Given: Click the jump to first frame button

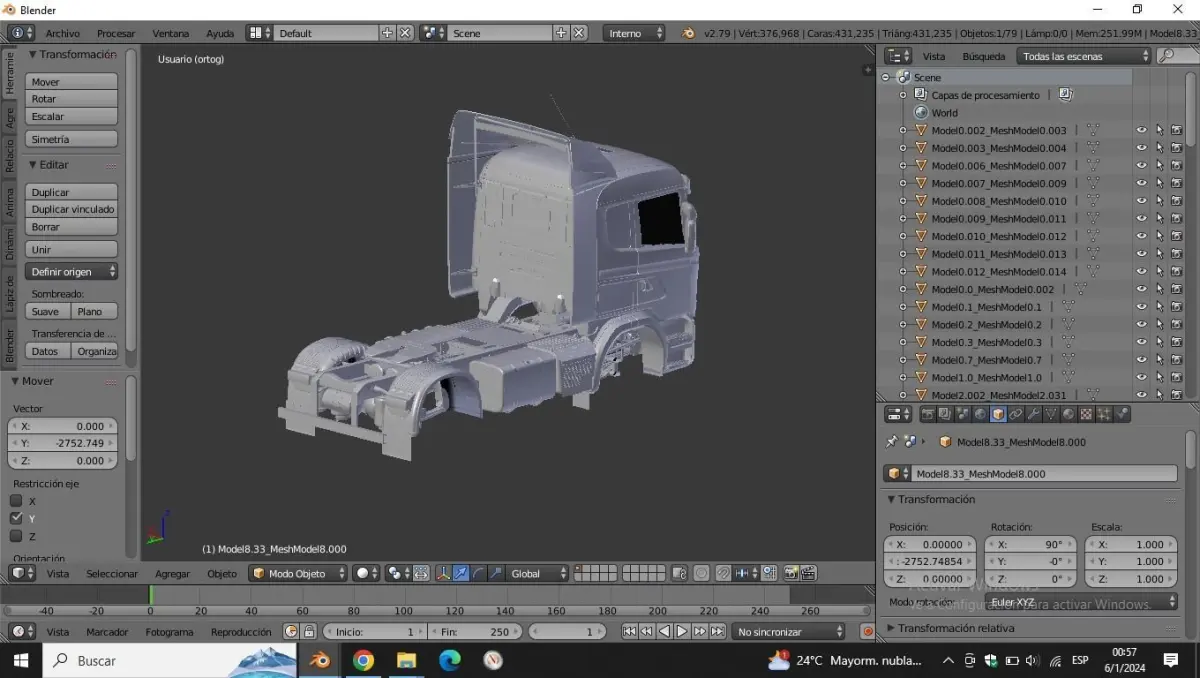Looking at the screenshot, I should click(628, 632).
